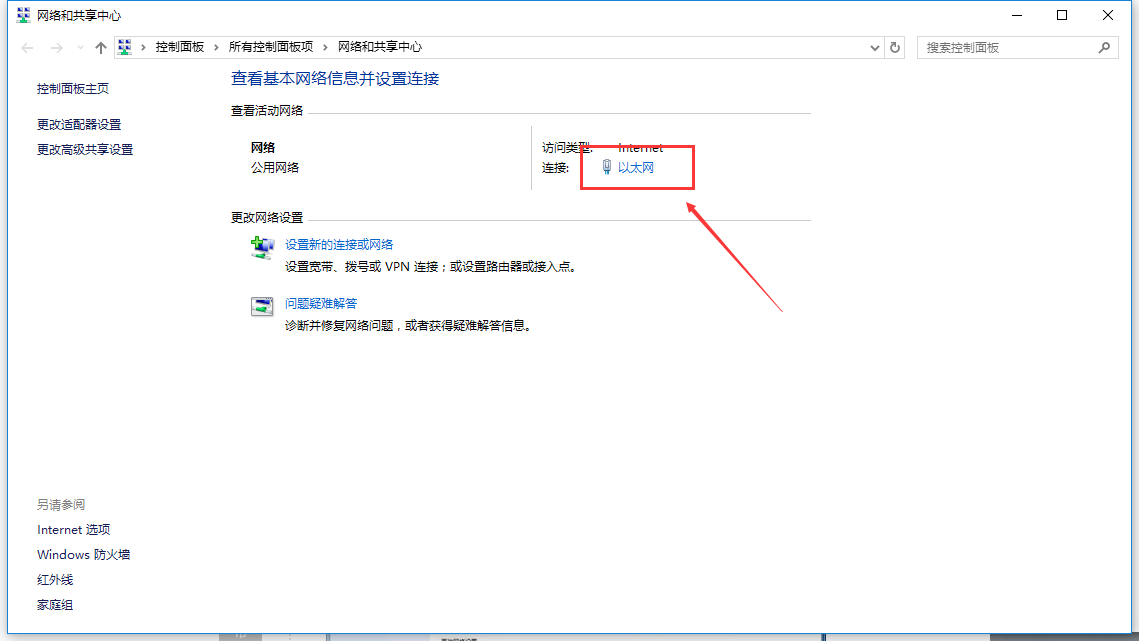Click the refresh icon in address bar
1139x641 pixels.
coord(895,47)
